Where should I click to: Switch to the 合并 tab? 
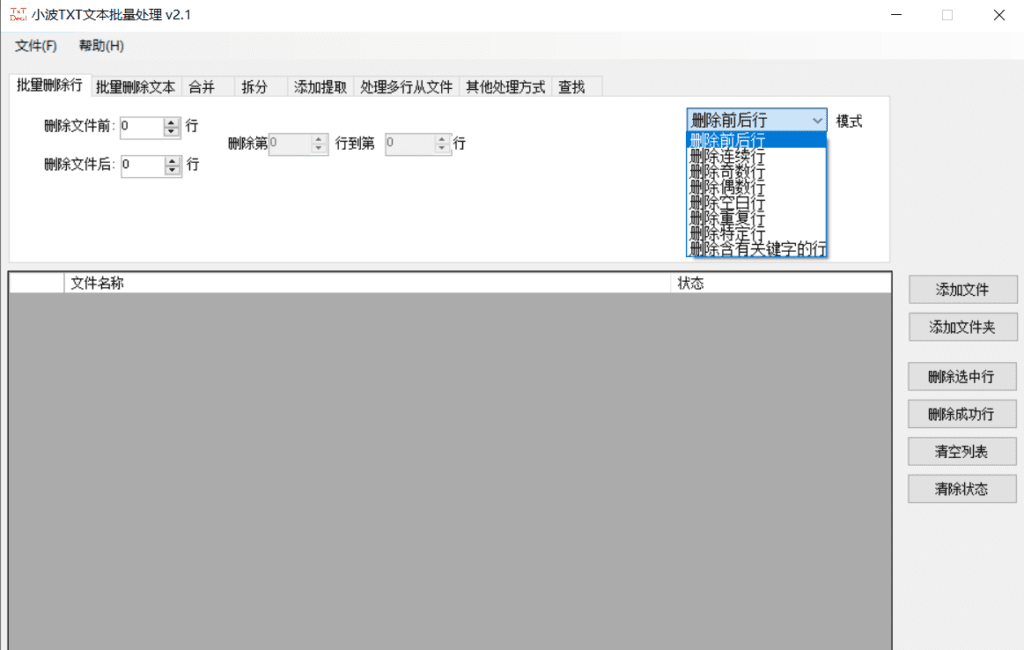(x=202, y=87)
